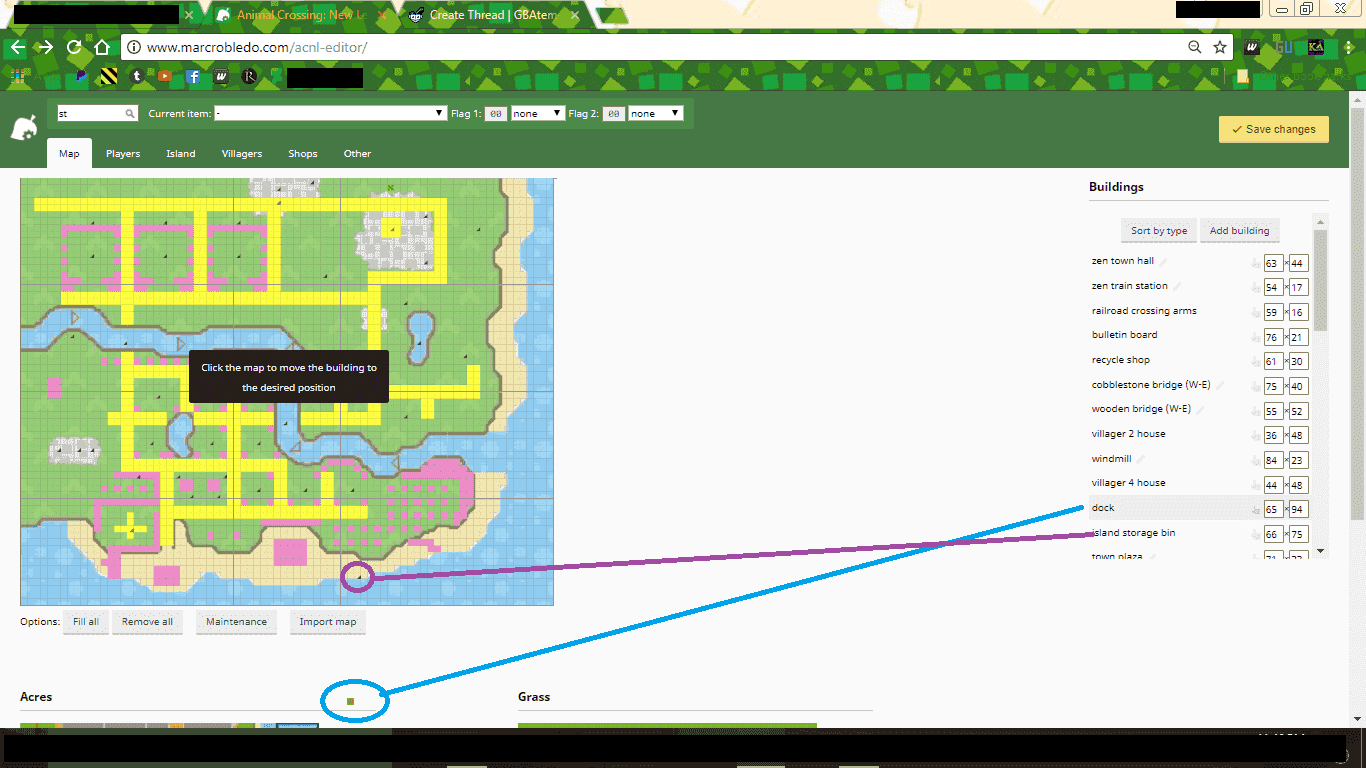The width and height of the screenshot is (1366, 768).
Task: Click the Fill all button
Action: pos(86,622)
